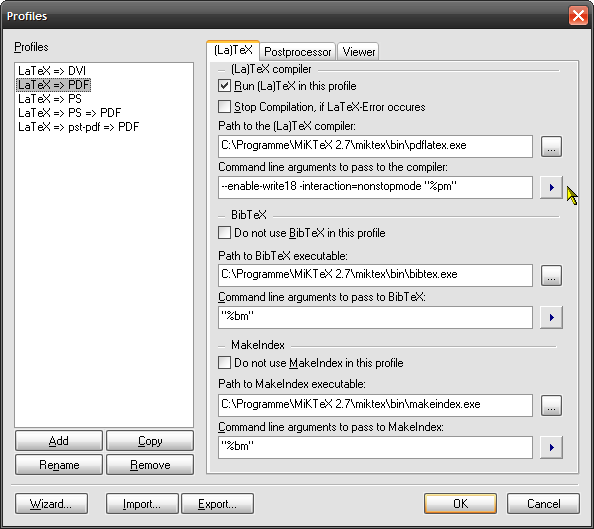Screen dimensions: 594x529
Task: Switch to the Postprocessor tab
Action: click(297, 52)
